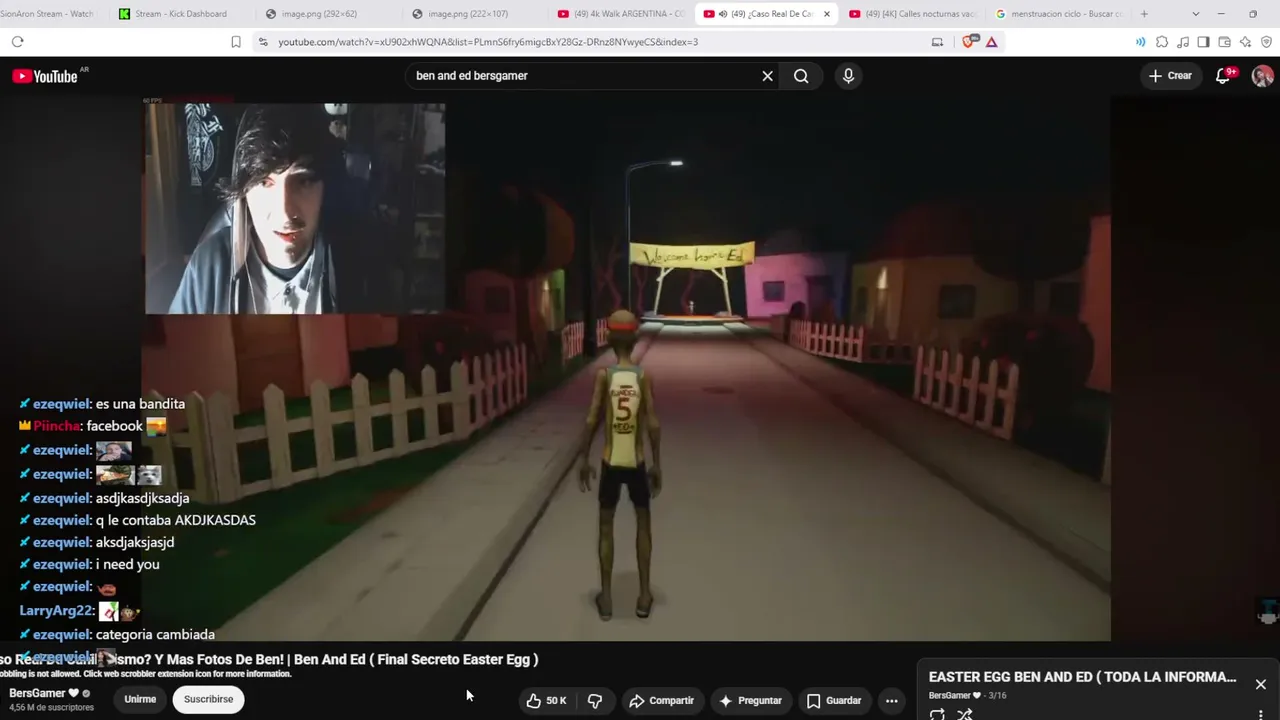1280x720 pixels.
Task: Switch to the 4k Walk ARGENTINA tab
Action: coord(622,14)
